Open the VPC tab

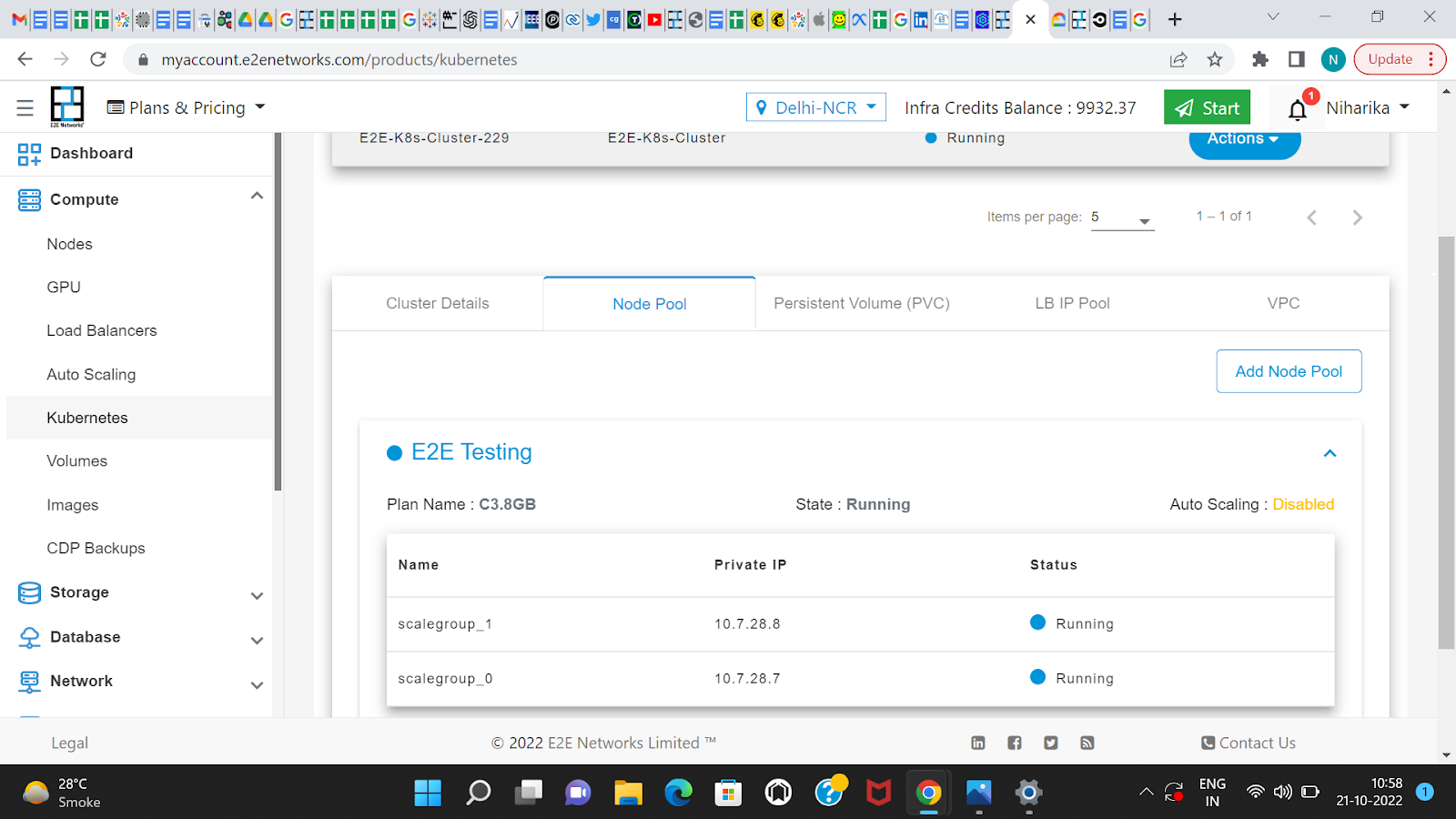tap(1284, 303)
